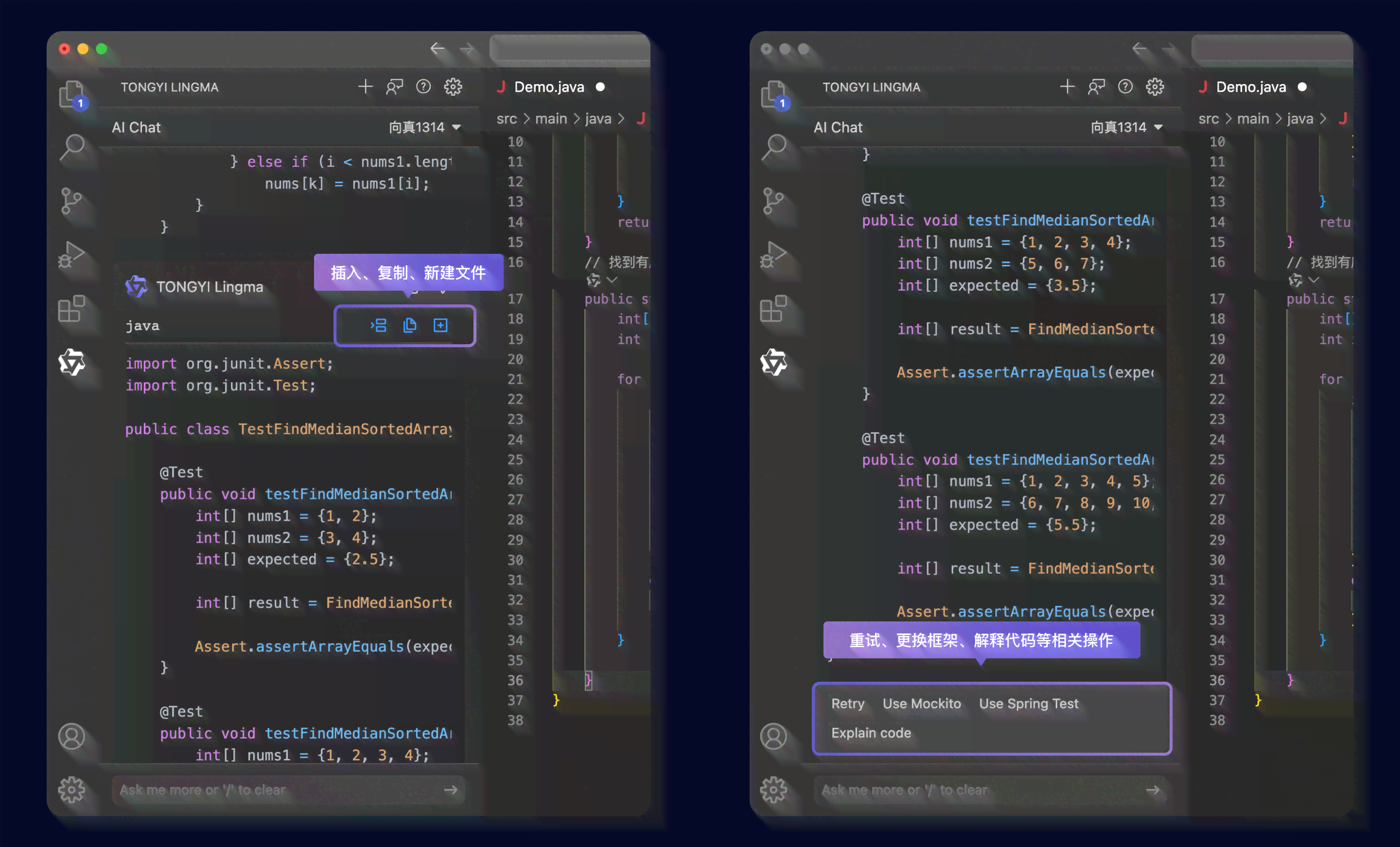Click line number 37 in right editor
Image resolution: width=1400 pixels, height=847 pixels.
(x=1217, y=700)
